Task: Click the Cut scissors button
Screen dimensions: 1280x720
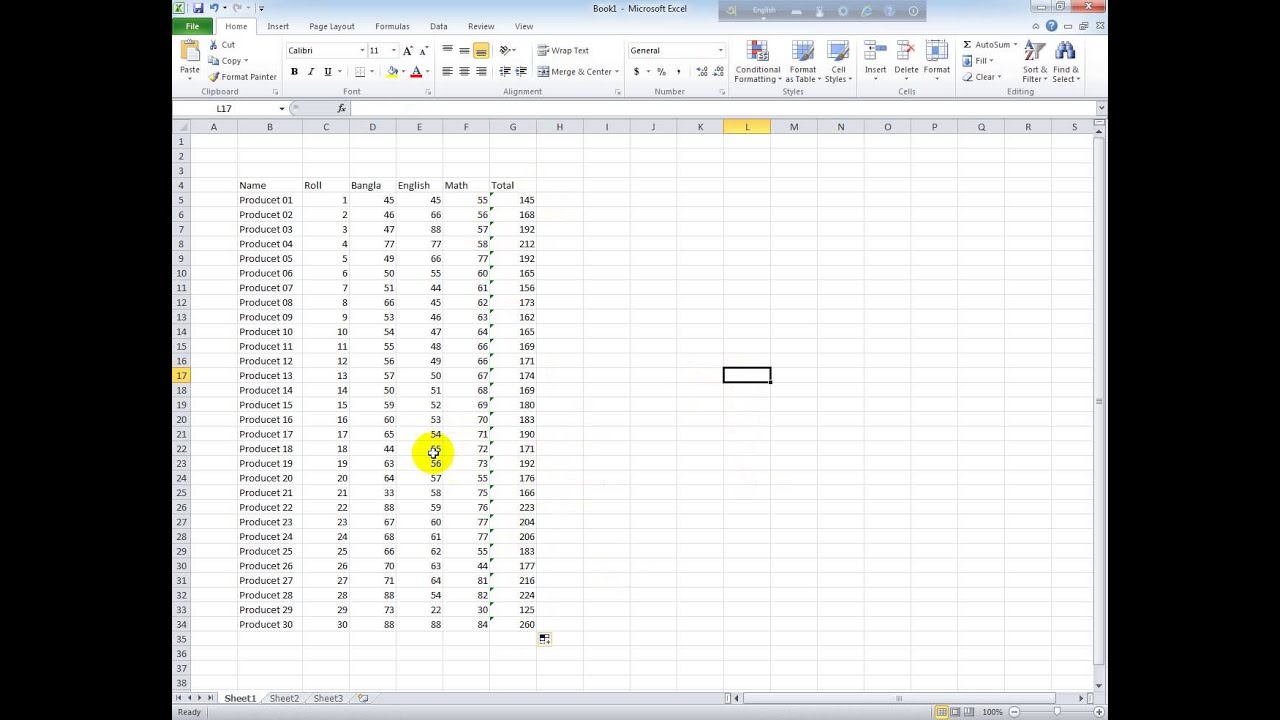Action: point(222,45)
